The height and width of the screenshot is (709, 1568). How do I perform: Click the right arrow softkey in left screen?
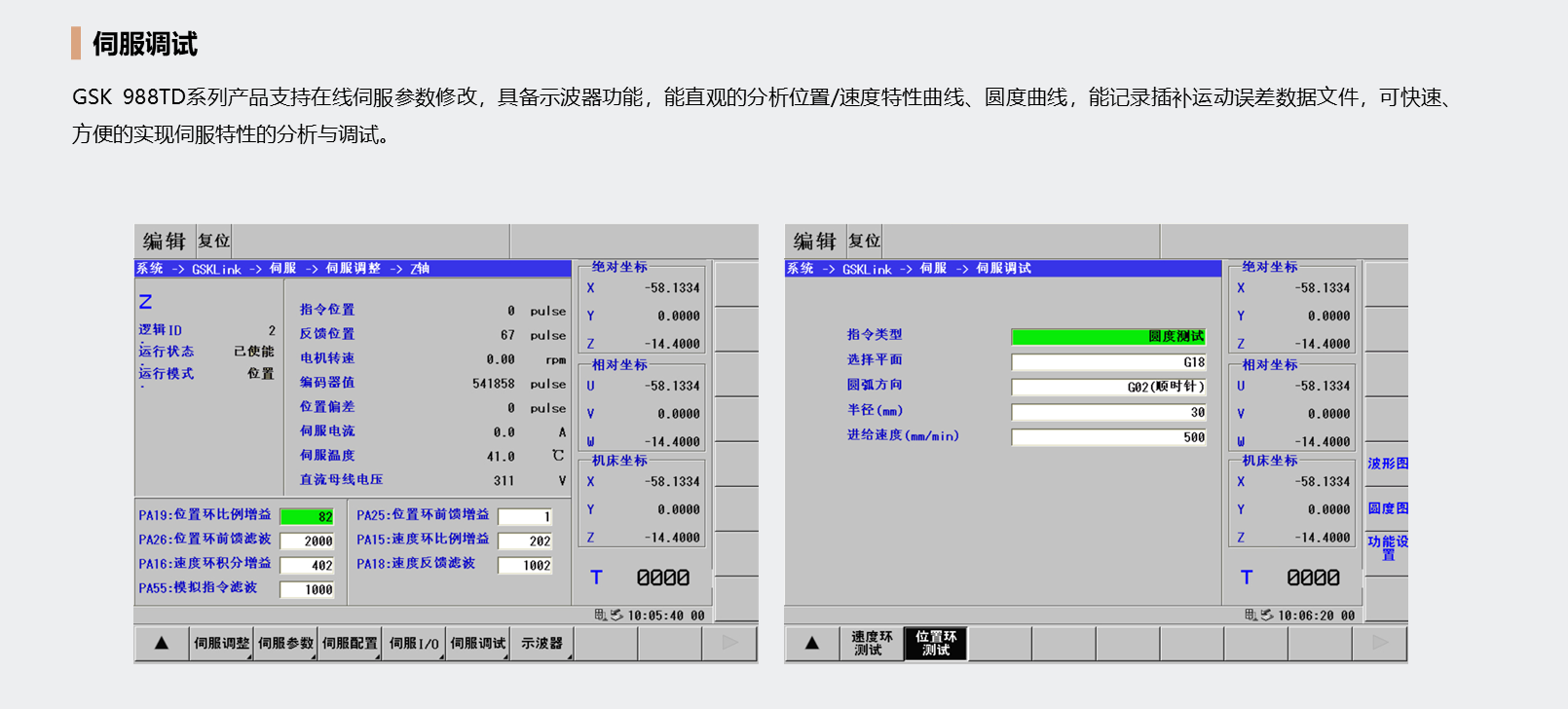click(x=729, y=643)
